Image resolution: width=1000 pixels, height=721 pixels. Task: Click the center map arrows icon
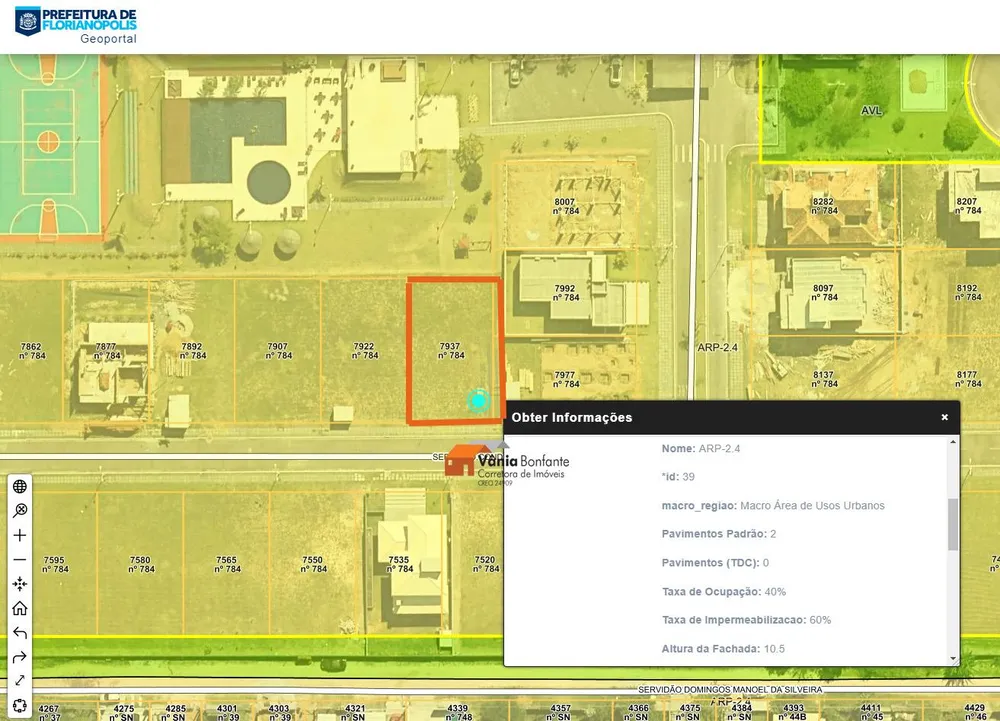[20, 584]
